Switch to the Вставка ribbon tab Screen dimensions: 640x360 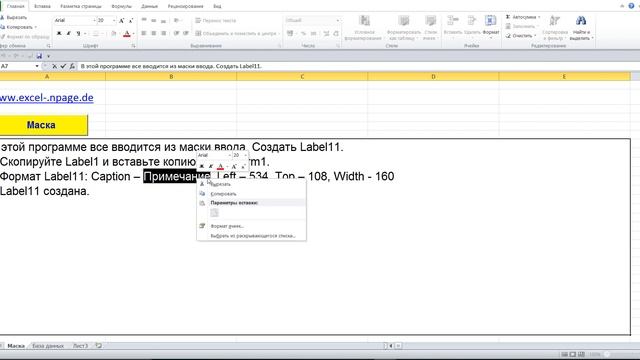tap(42, 7)
